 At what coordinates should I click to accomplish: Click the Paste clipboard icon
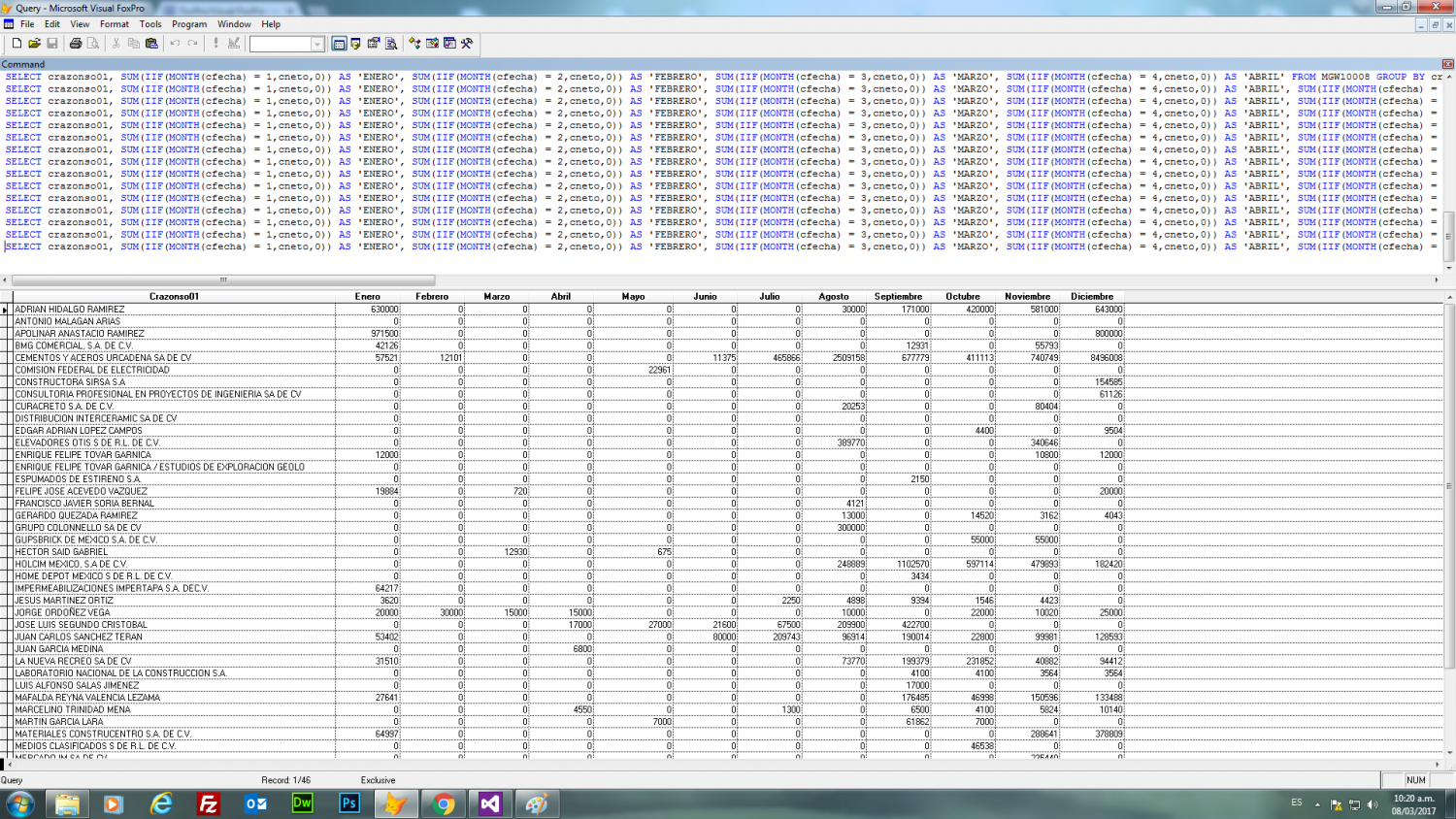pyautogui.click(x=151, y=44)
